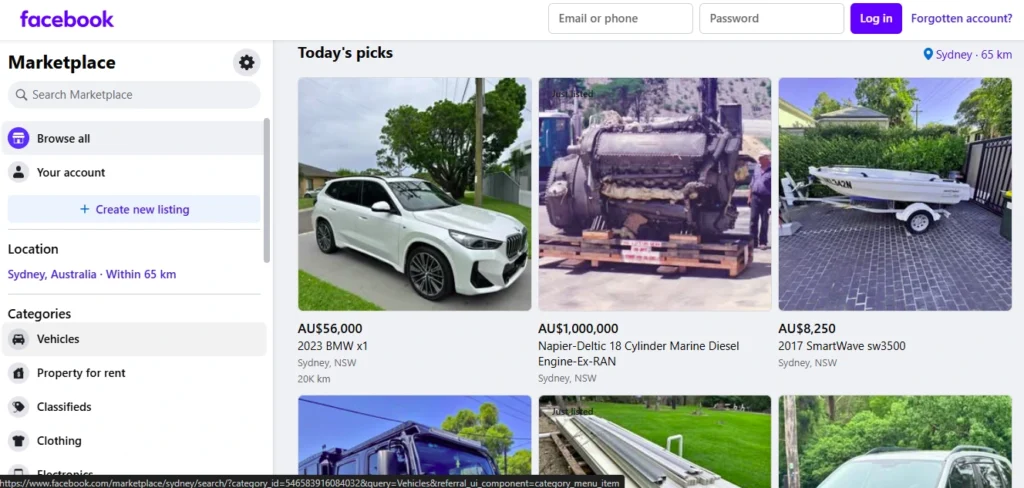Click the Email or phone field
The height and width of the screenshot is (488, 1024).
(620, 18)
